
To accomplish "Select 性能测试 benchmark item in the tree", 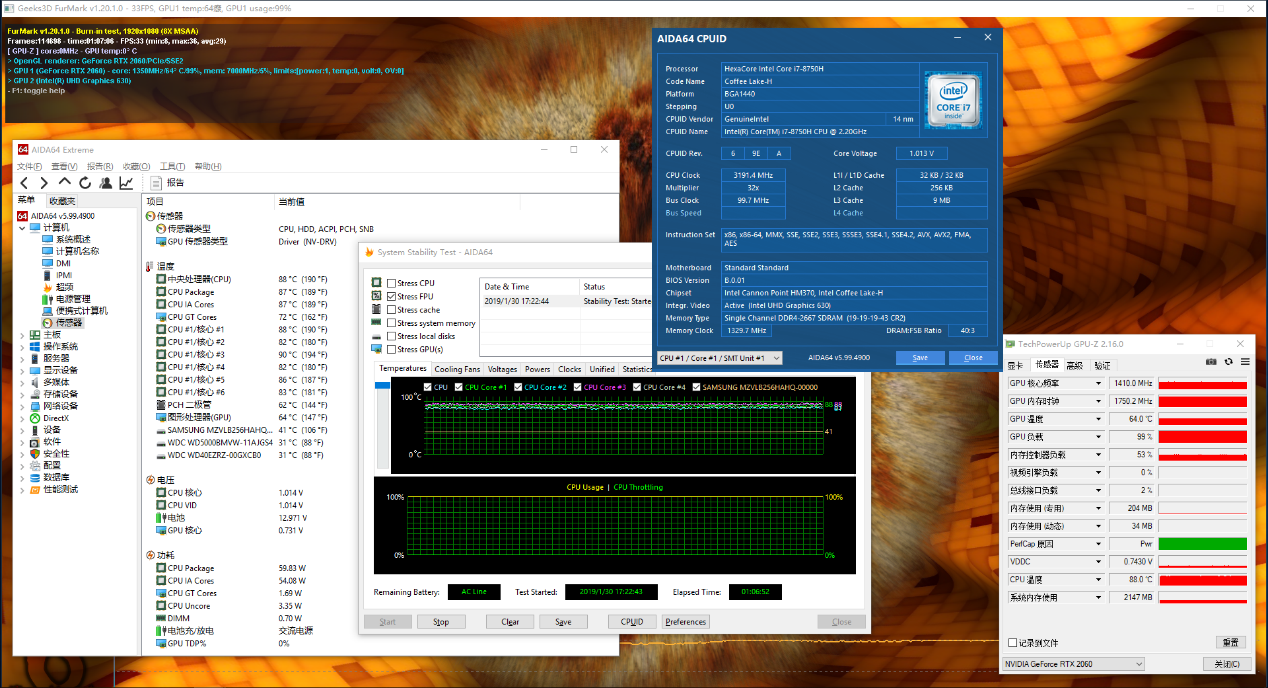I will point(60,489).
